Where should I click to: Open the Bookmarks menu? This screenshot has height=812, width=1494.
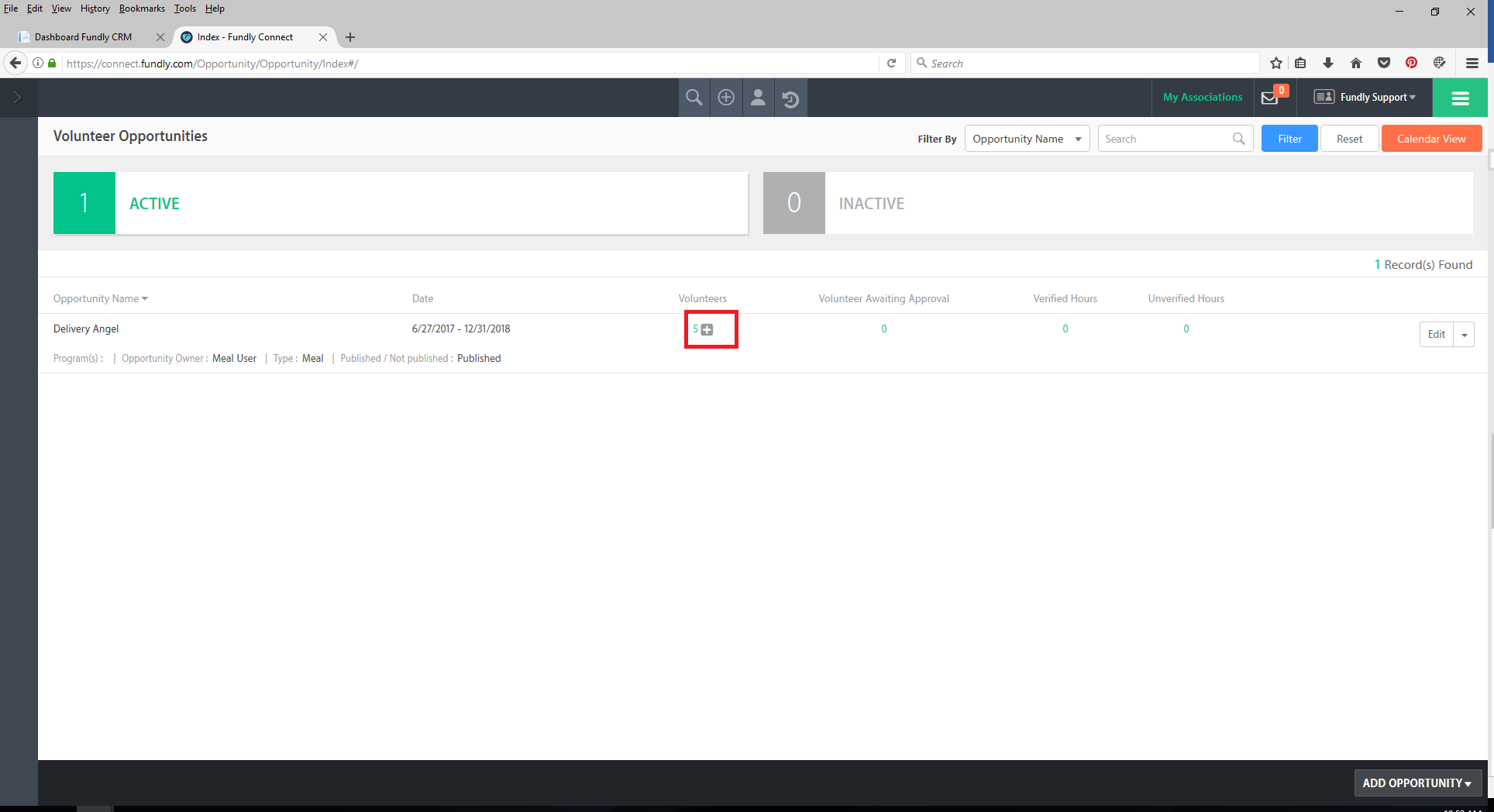pos(142,9)
